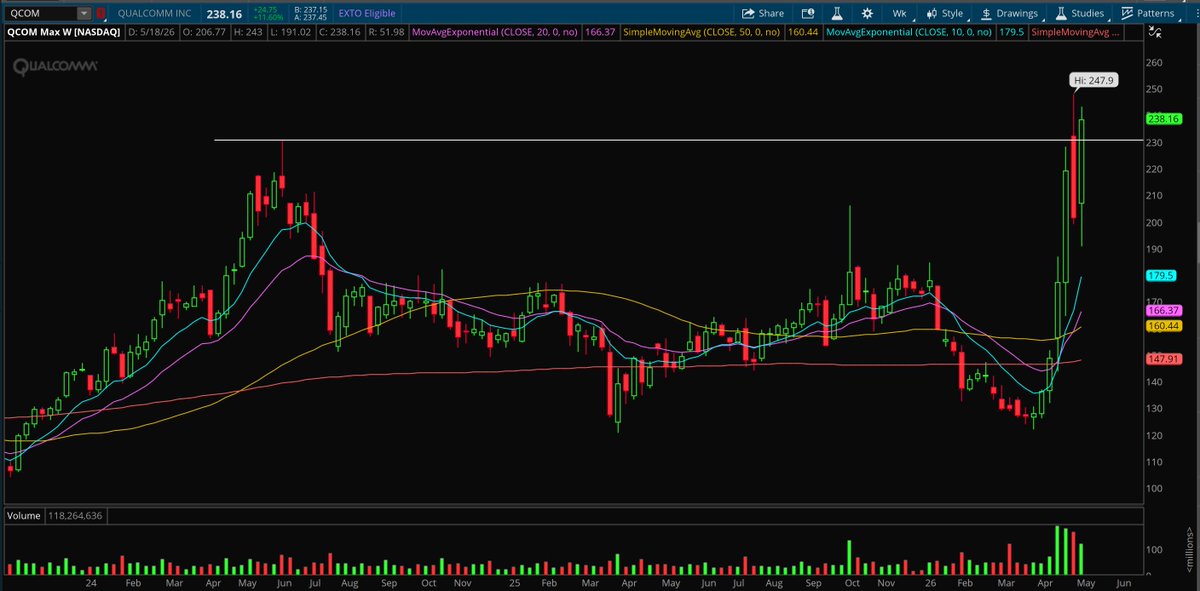The image size is (1200, 591).
Task: Open the symbol dropdown arrow beside QCOM
Action: [x=84, y=14]
